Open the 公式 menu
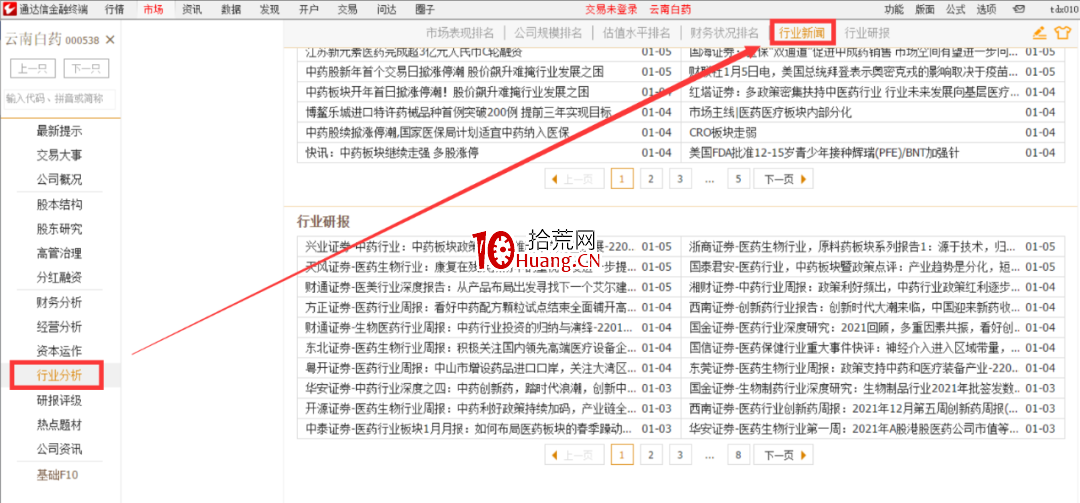This screenshot has width=1080, height=503. click(x=955, y=10)
